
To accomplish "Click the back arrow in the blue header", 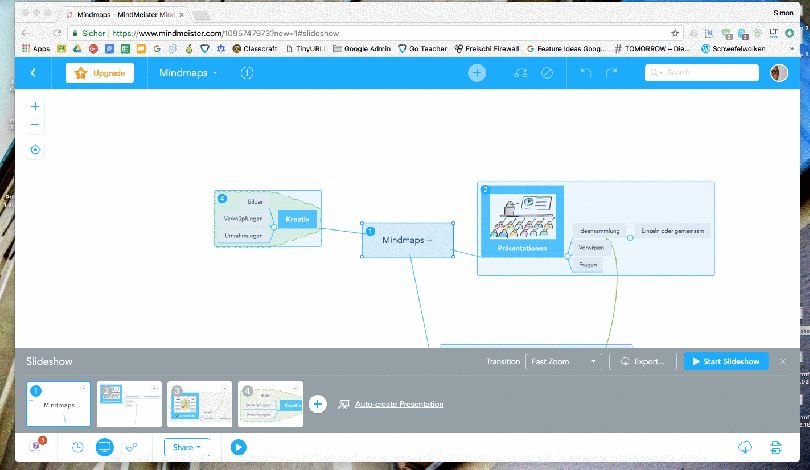I will coord(33,73).
